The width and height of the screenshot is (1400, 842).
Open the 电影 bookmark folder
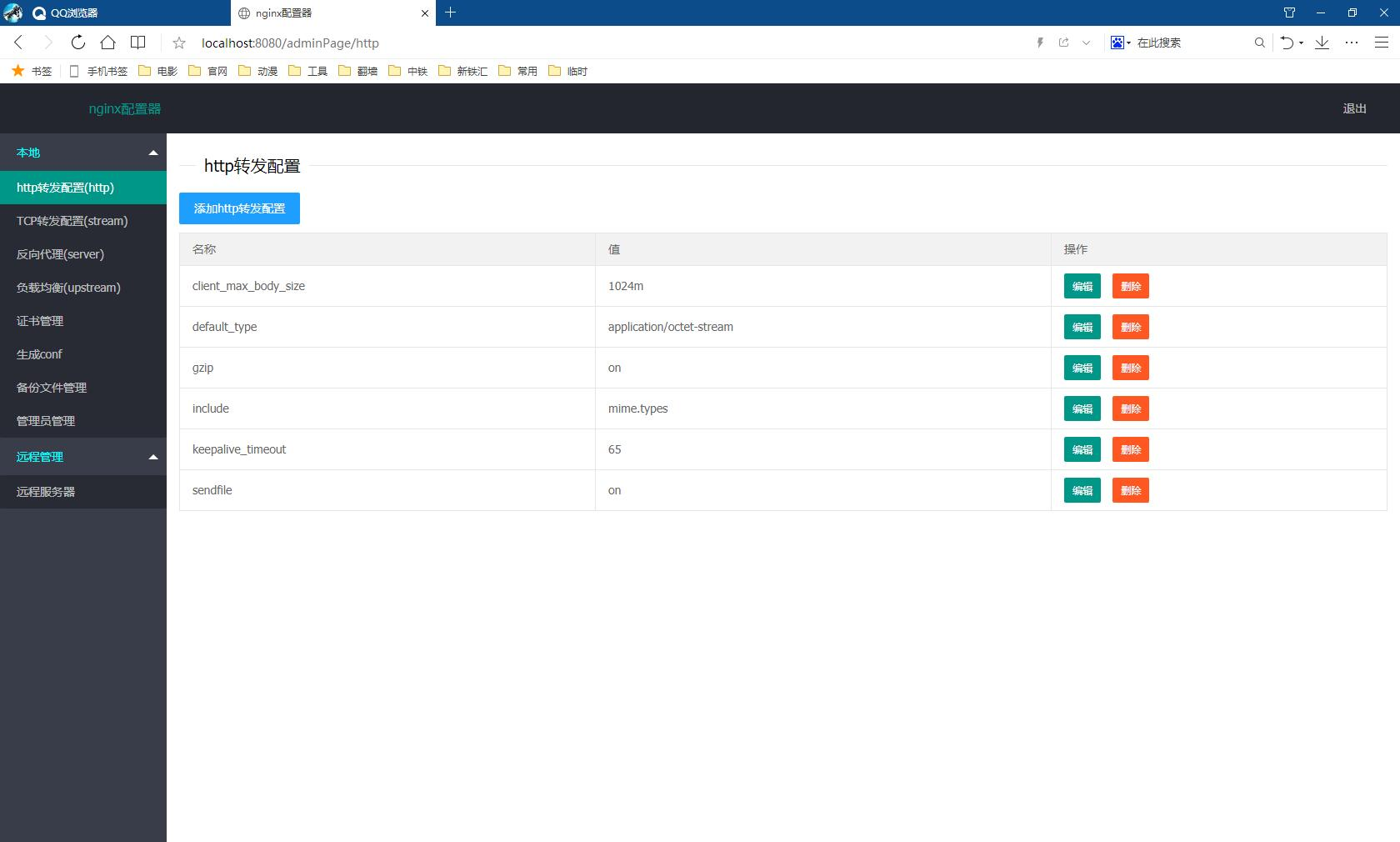pos(157,71)
